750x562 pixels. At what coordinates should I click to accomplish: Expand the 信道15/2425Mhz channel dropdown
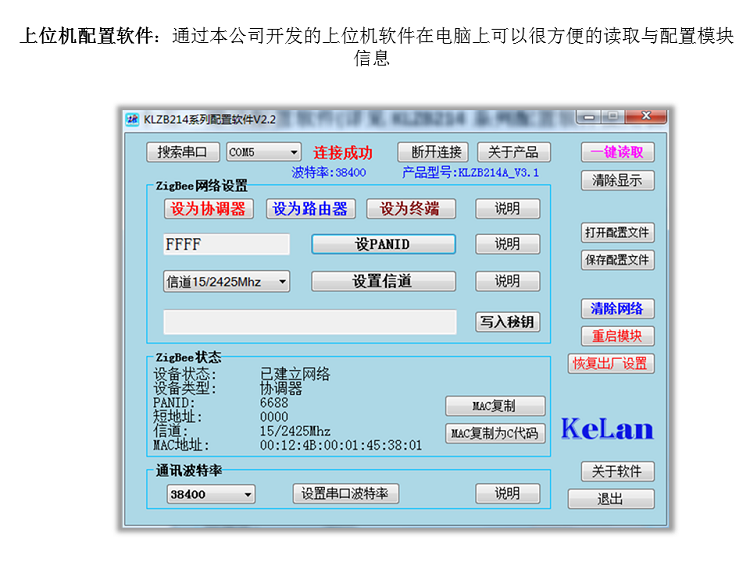point(226,282)
